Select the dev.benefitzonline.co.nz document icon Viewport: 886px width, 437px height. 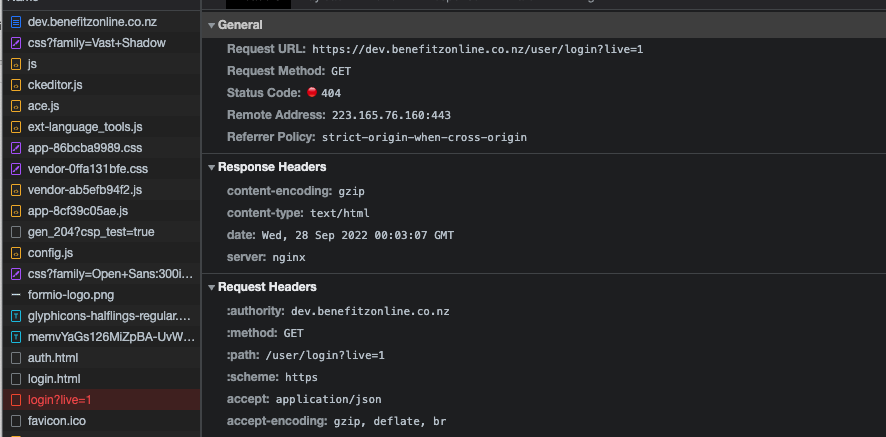point(16,22)
